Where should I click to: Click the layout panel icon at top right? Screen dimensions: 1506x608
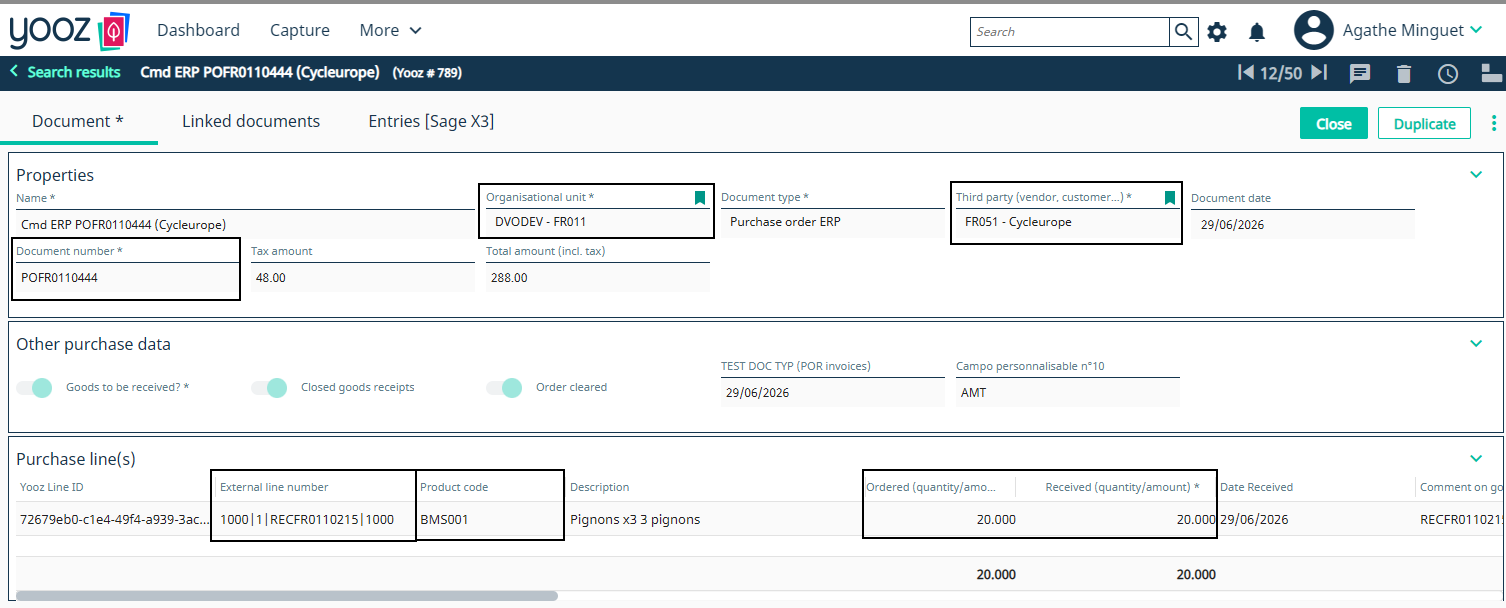[1492, 73]
